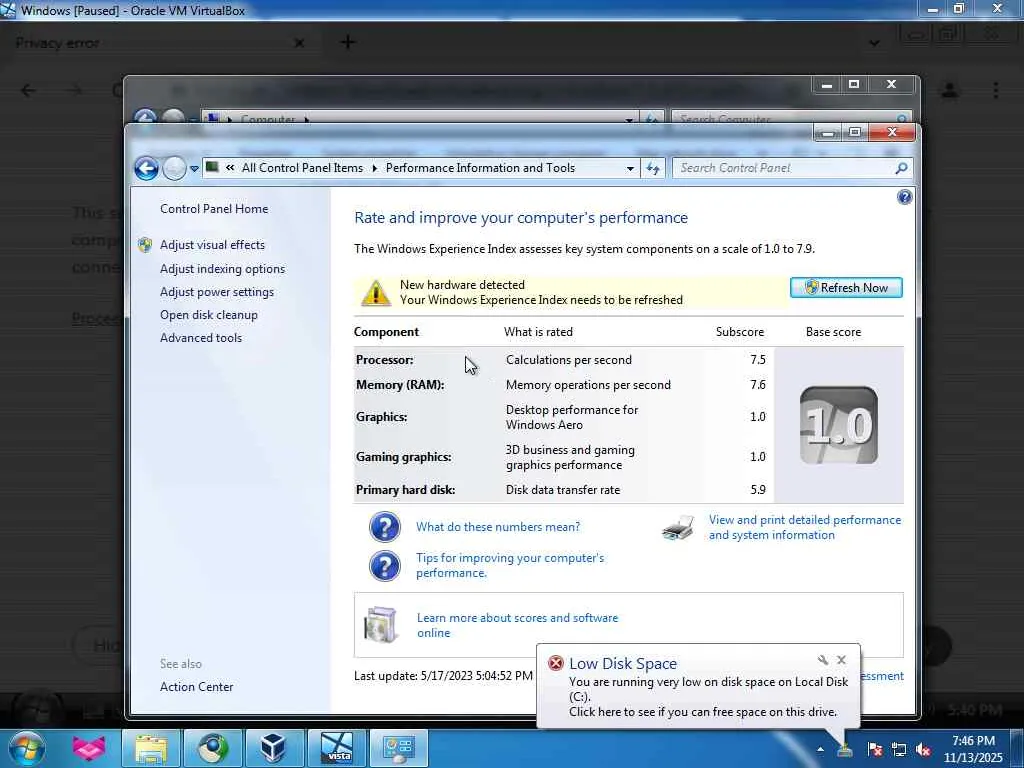The height and width of the screenshot is (768, 1024).
Task: Open the Windows Start orb
Action: (x=26, y=748)
